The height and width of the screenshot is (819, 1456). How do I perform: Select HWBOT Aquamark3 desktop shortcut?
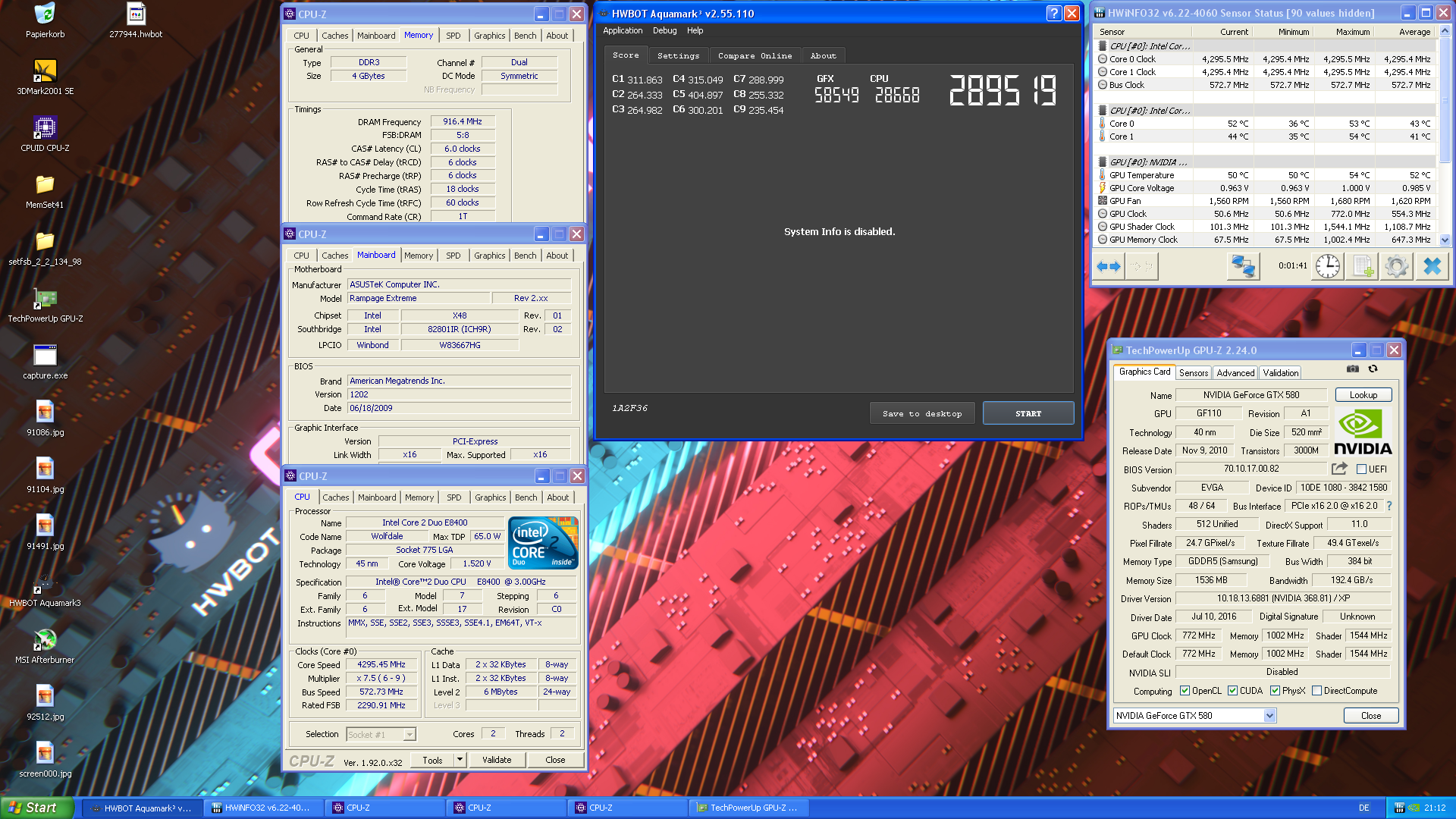click(45, 588)
